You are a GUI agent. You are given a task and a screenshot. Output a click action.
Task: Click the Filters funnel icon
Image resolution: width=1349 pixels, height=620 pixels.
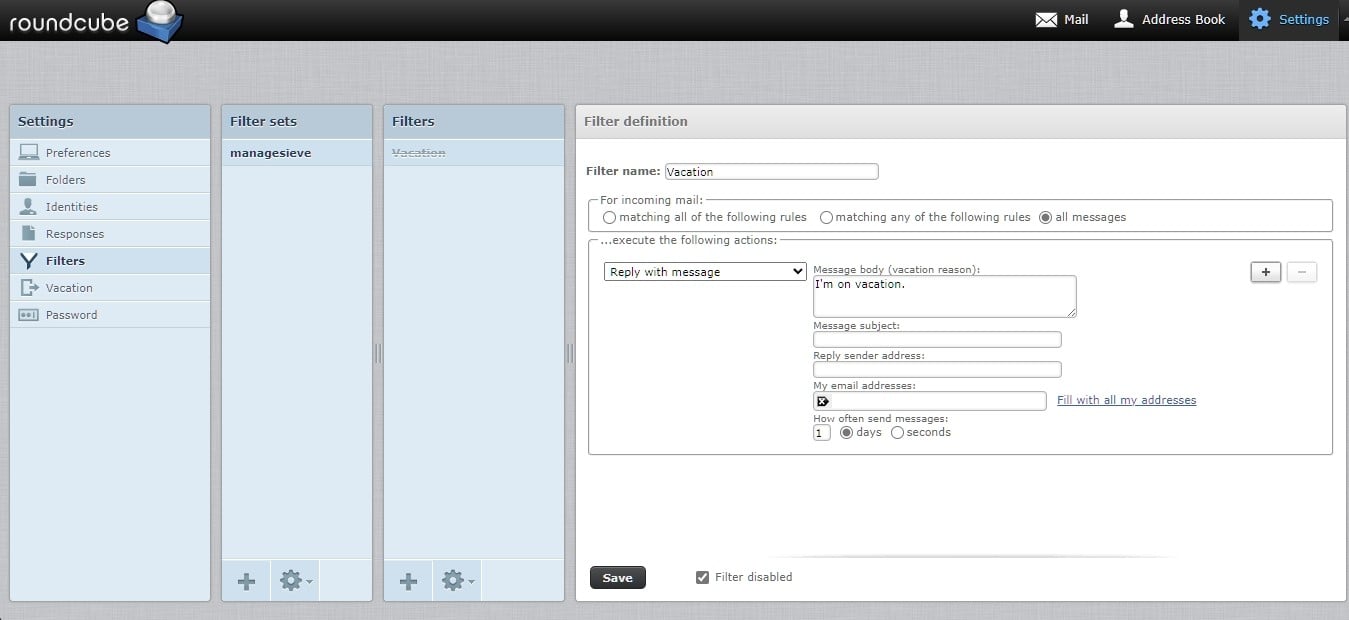[x=29, y=261]
